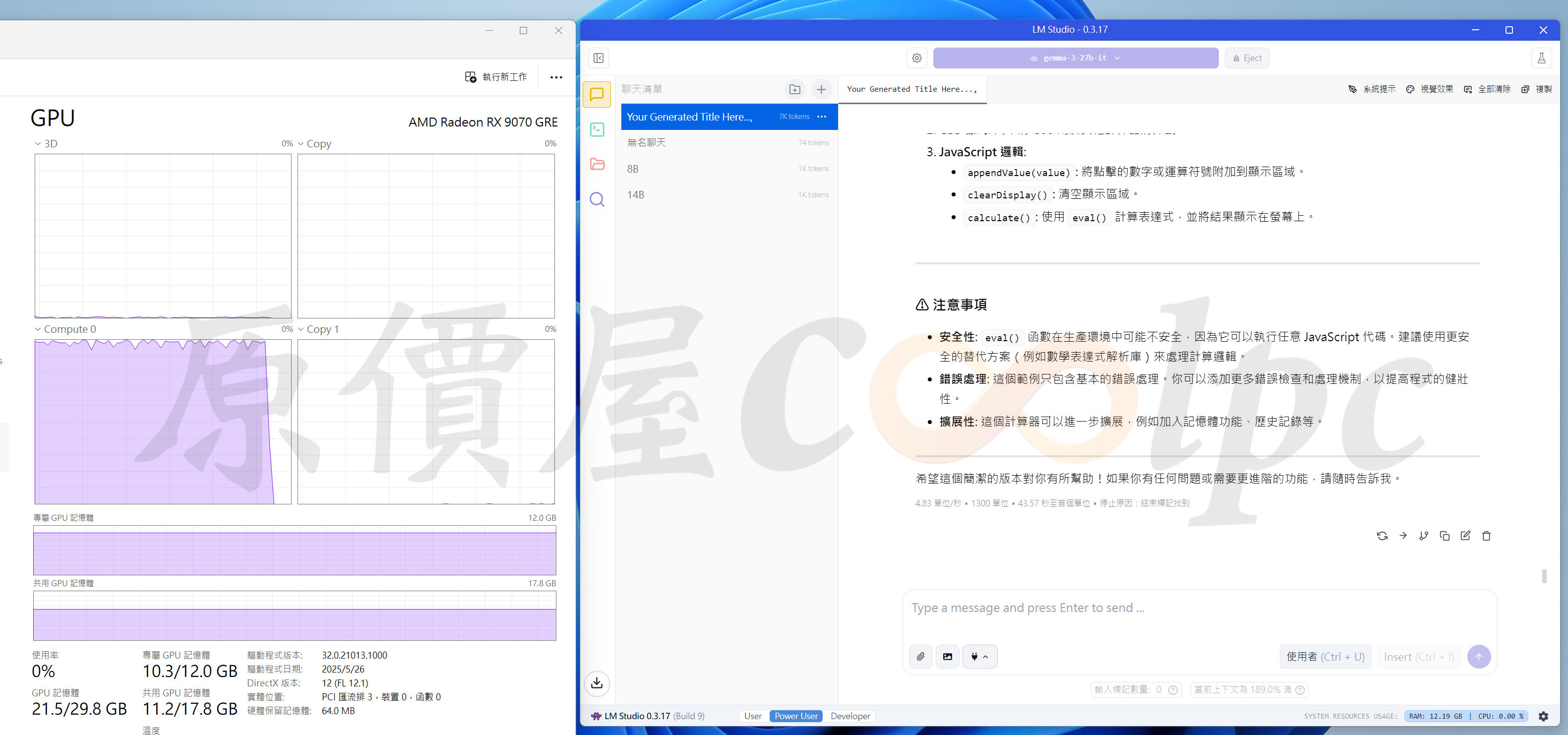Open the Developer terminal view icon
This screenshot has width=1568, height=735.
[597, 129]
